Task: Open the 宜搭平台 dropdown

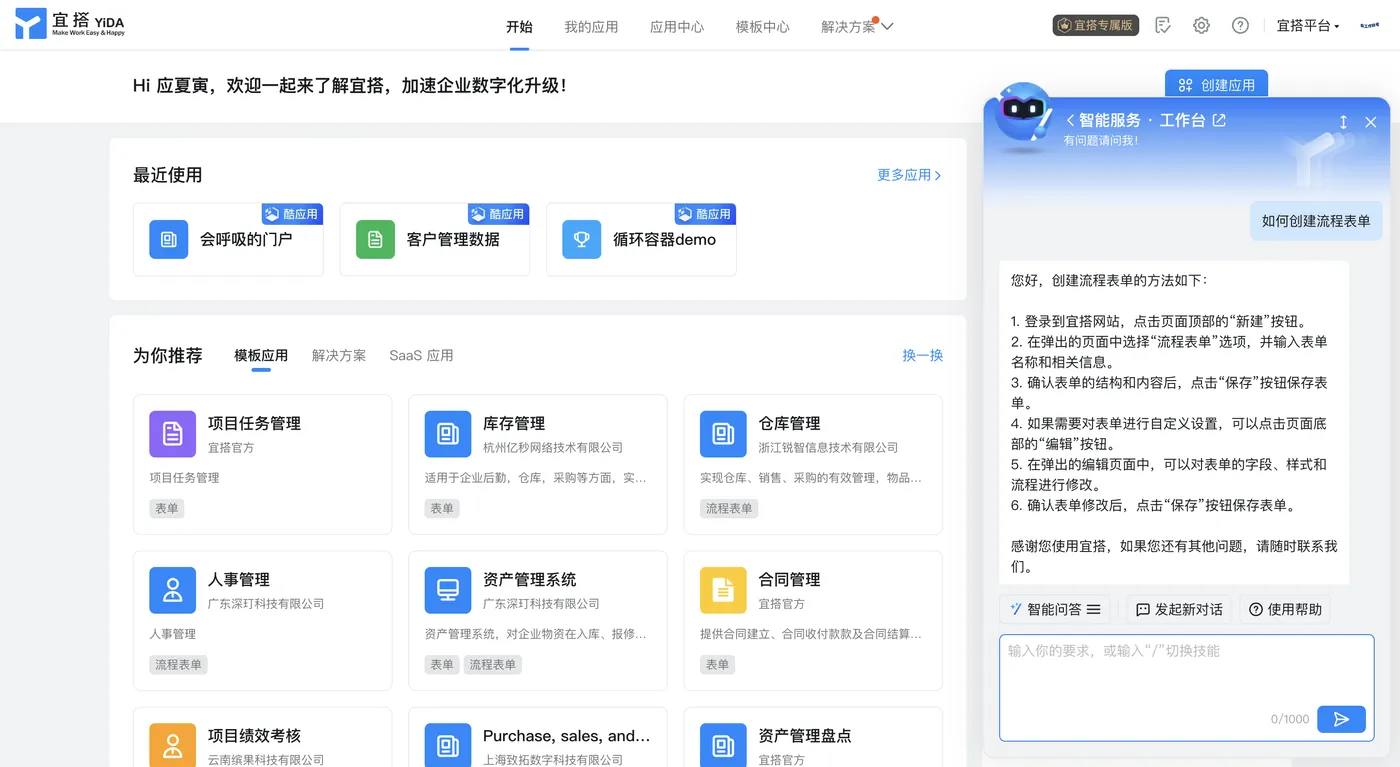Action: coord(1308,26)
